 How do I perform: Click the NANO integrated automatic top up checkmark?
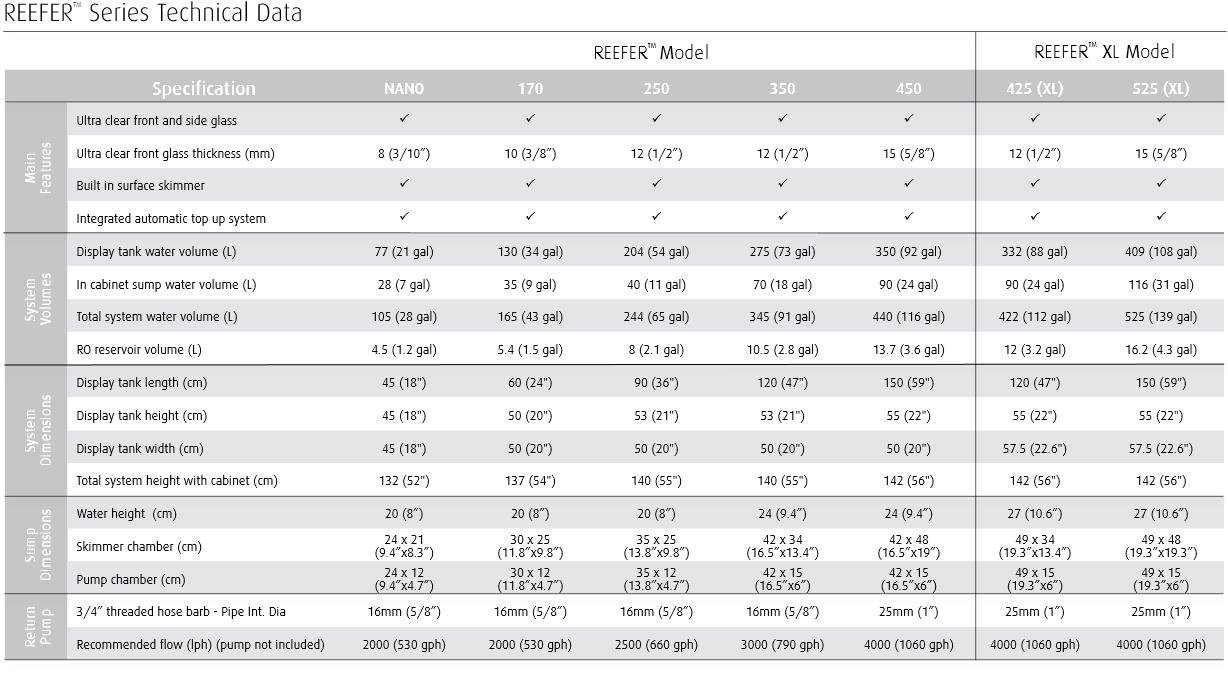click(x=404, y=217)
